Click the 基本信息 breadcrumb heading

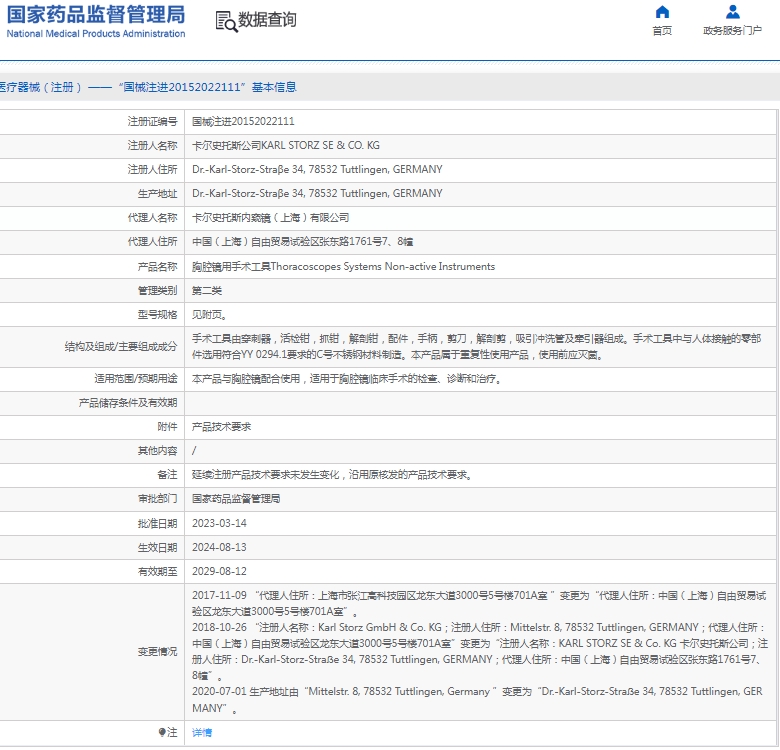point(274,88)
